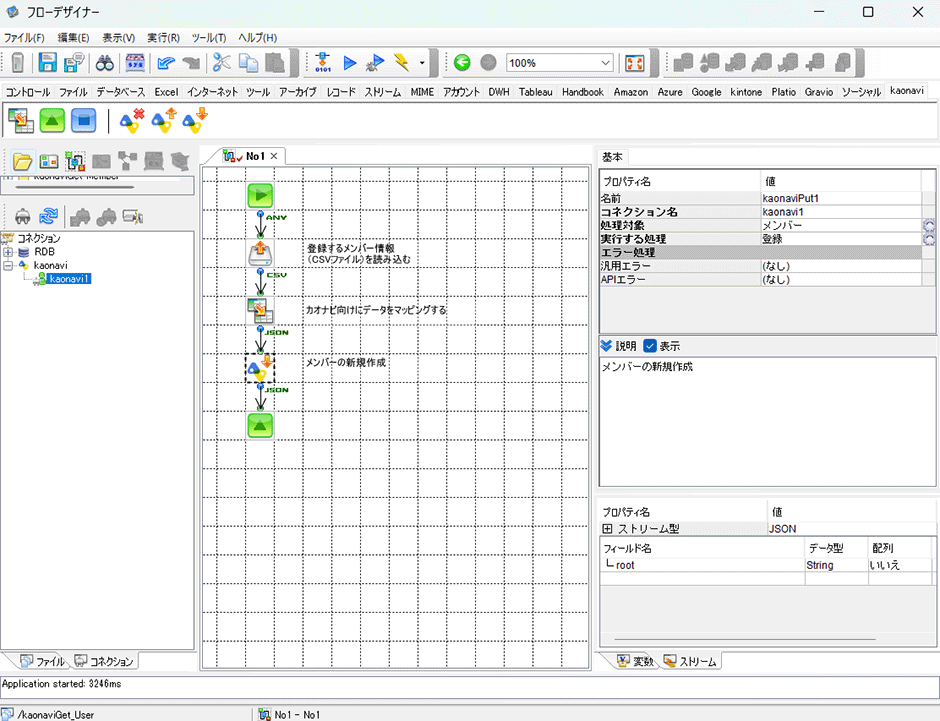Expand the ストリーム型 property row
This screenshot has height=721, width=940.
[607, 528]
